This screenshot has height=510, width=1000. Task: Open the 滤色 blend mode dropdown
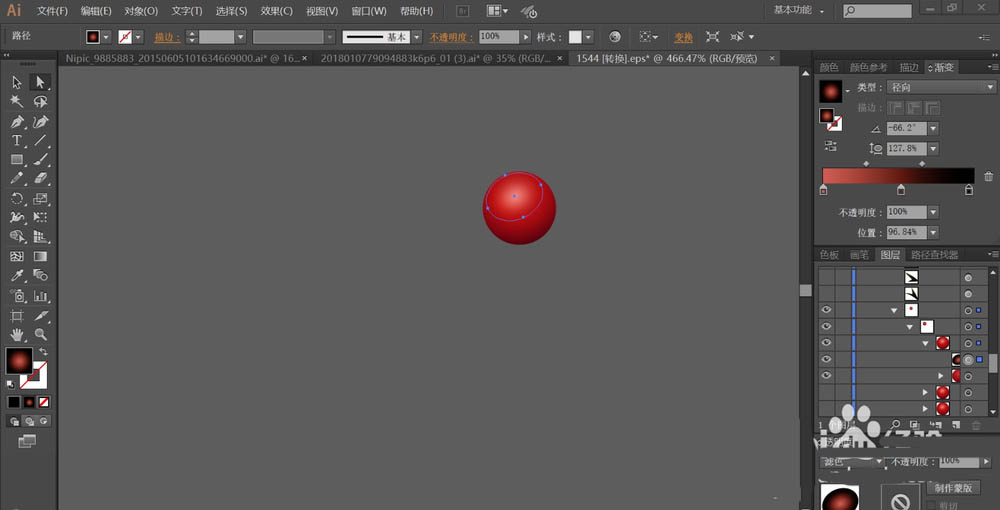(x=853, y=461)
